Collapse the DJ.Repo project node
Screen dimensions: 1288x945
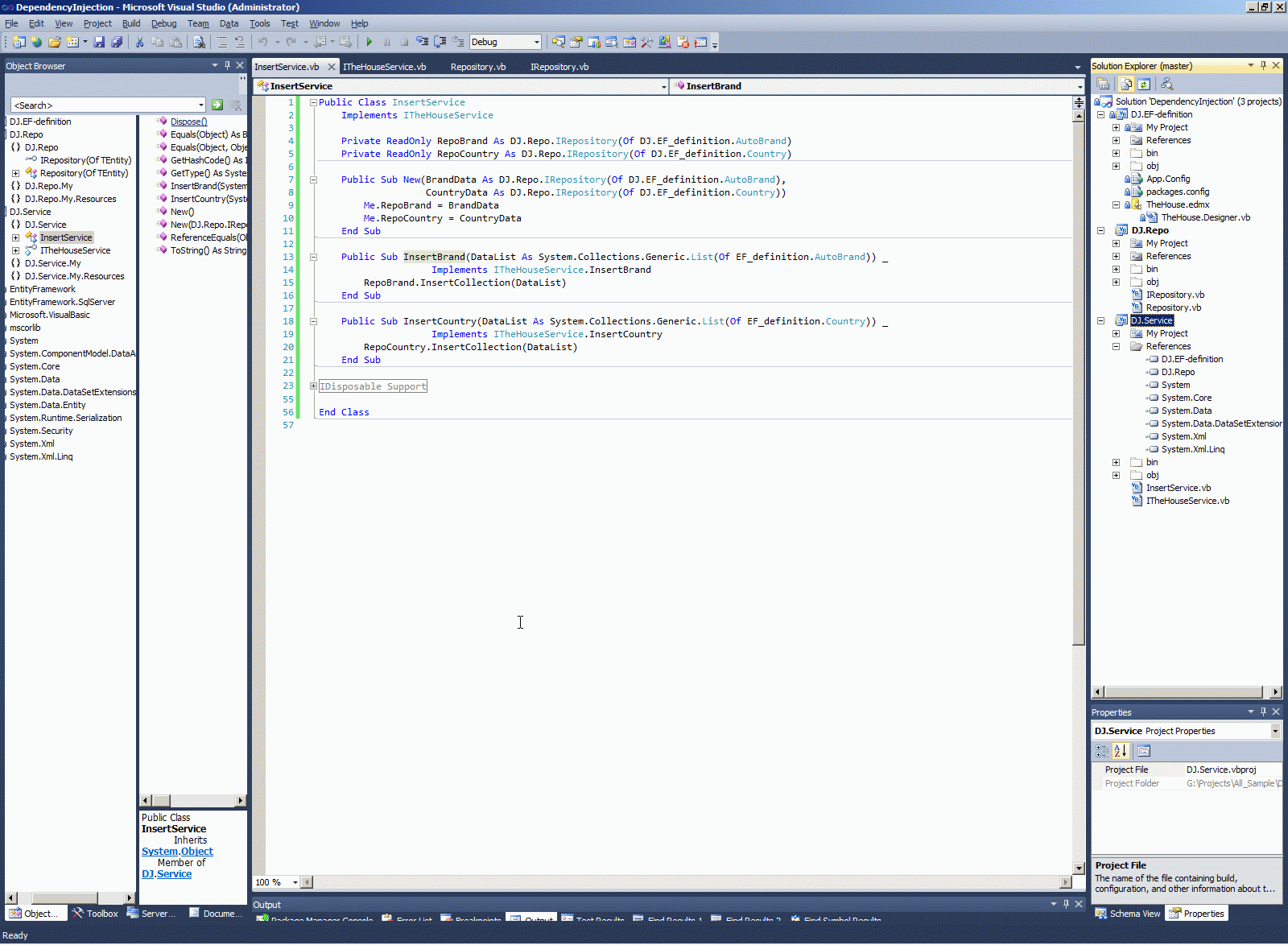[1100, 230]
